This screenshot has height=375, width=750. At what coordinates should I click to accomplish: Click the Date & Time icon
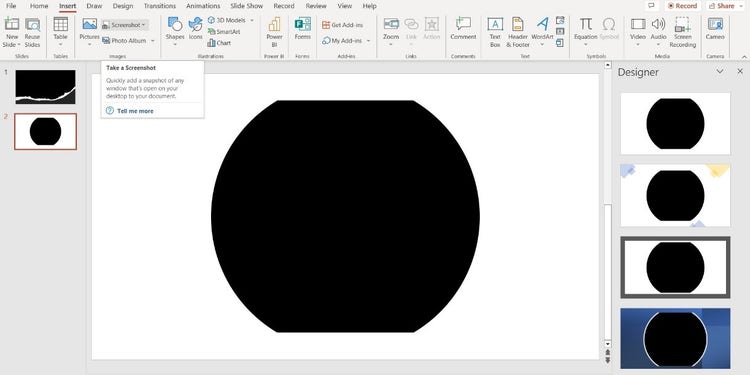[x=560, y=21]
